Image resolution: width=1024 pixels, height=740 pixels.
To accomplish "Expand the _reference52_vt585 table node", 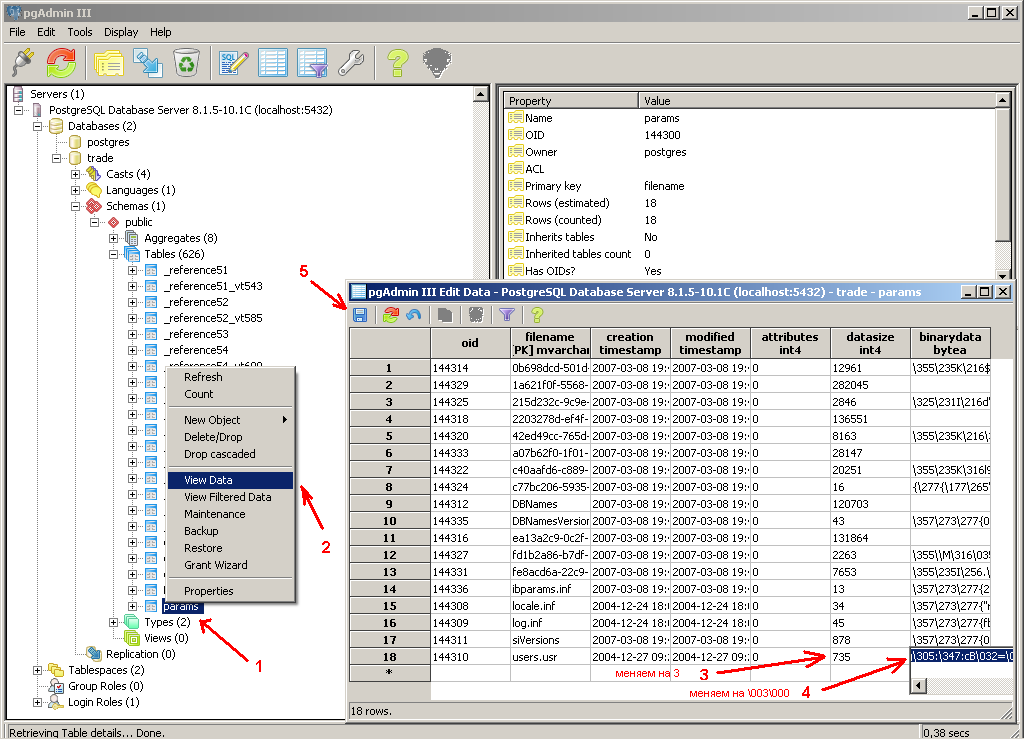I will pos(132,318).
